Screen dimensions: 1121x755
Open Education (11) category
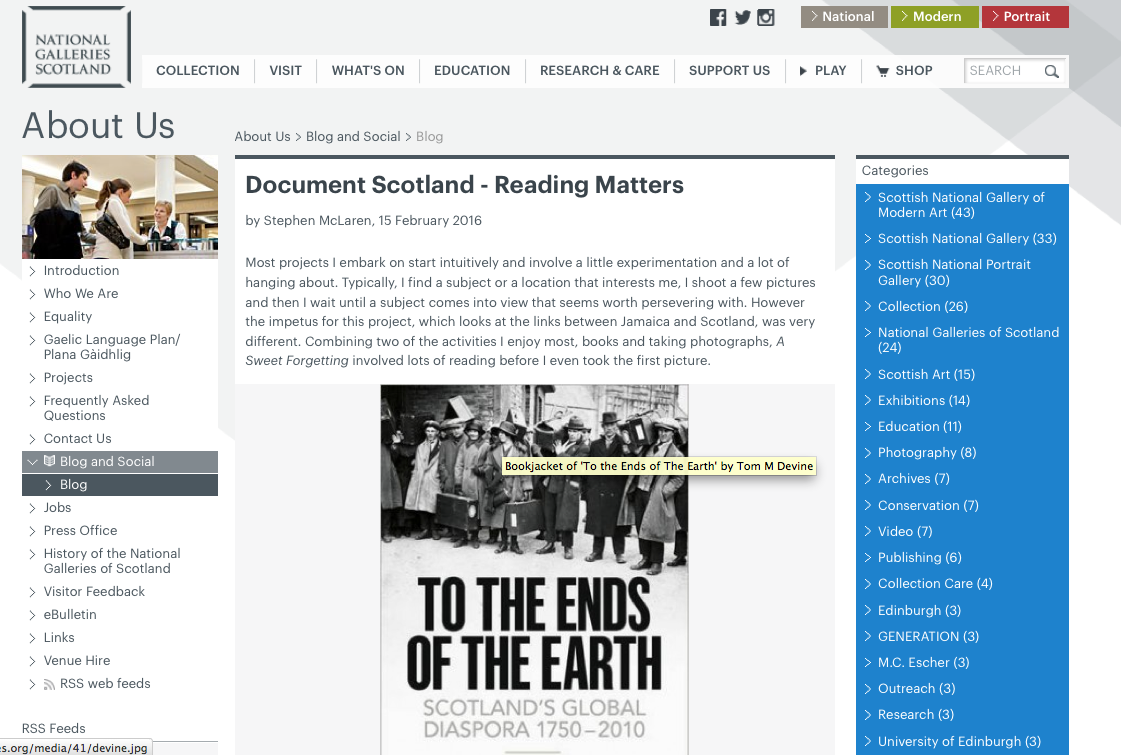coord(920,427)
